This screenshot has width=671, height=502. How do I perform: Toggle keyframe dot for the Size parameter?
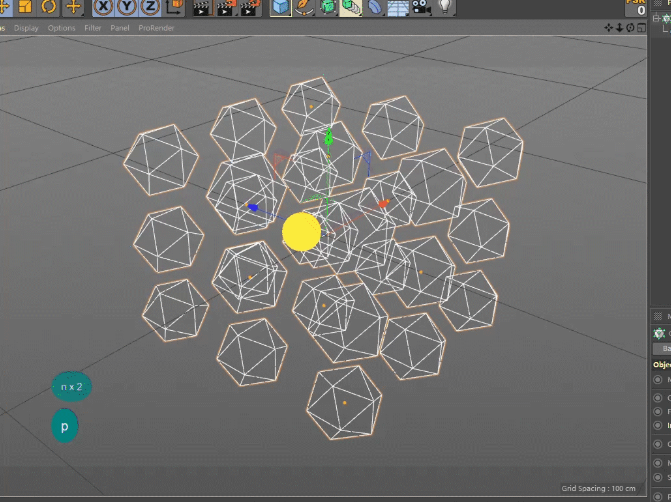tap(658, 477)
